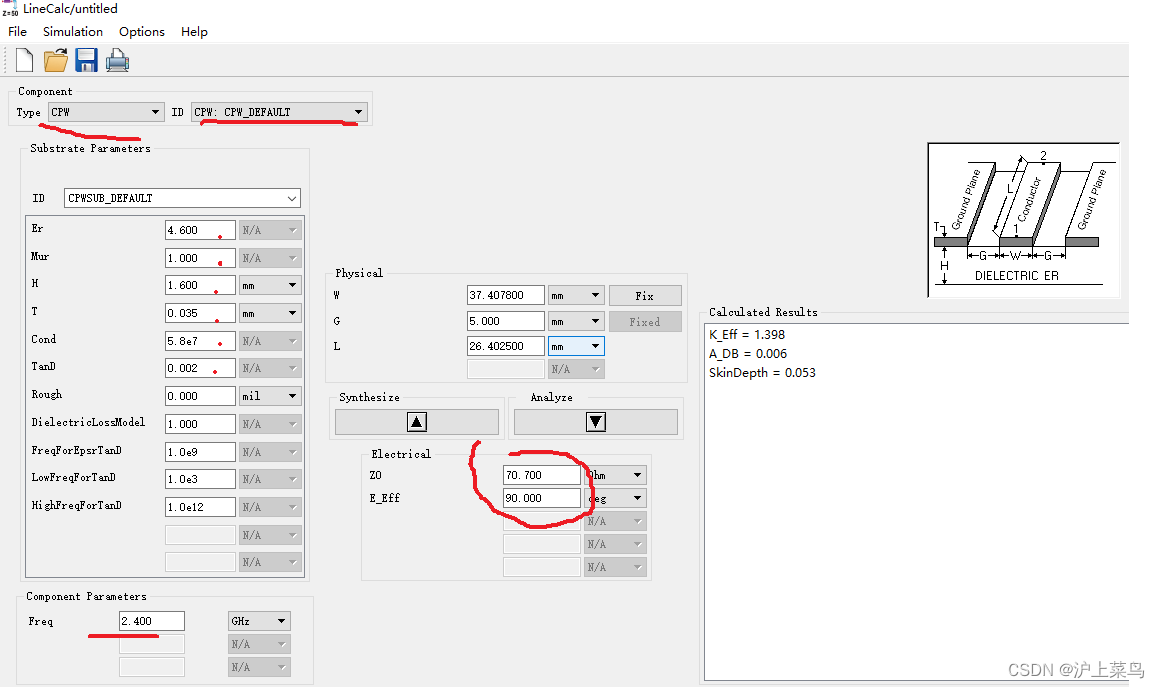Click the Fixed button for G
This screenshot has width=1160, height=688.
645,321
